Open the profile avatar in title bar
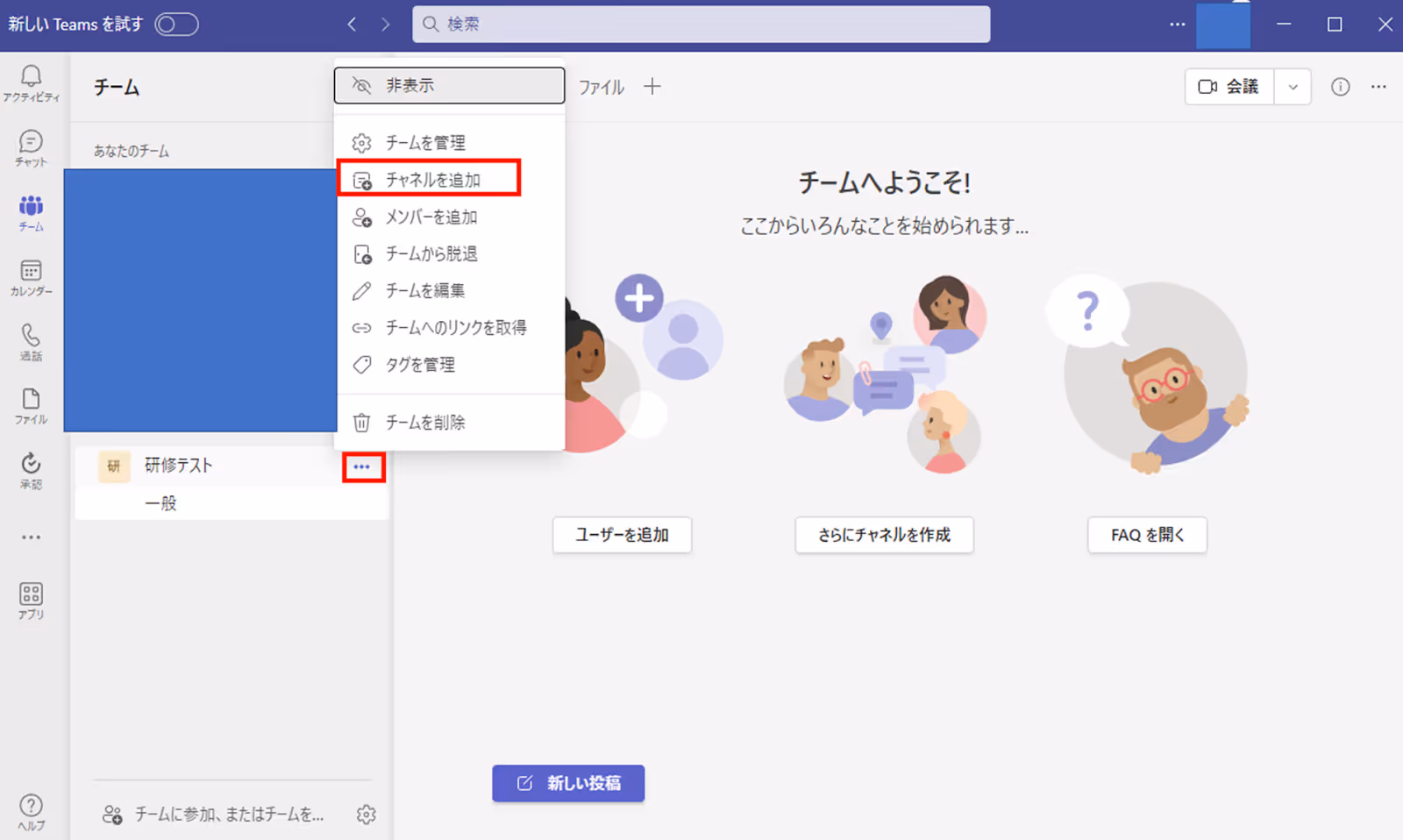Screen dimensions: 1403x840 point(1223,25)
